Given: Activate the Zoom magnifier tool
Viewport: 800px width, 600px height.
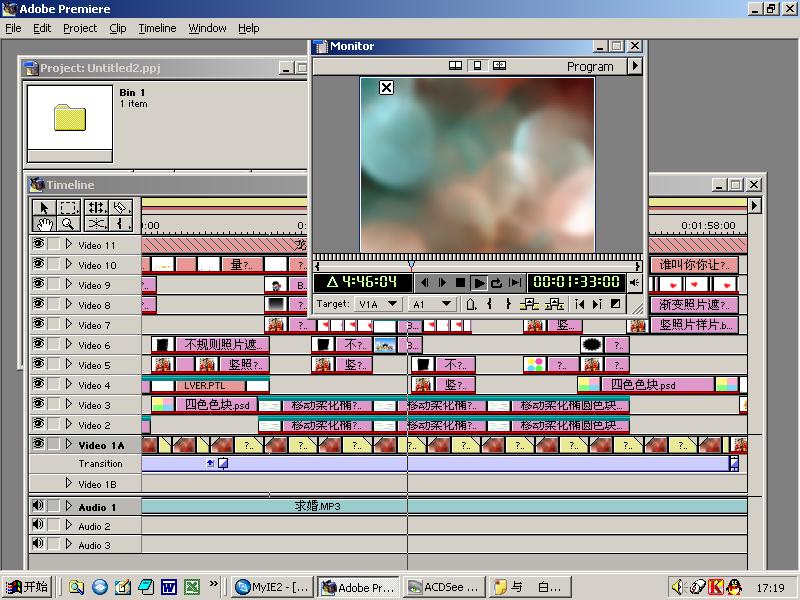Looking at the screenshot, I should (69, 223).
